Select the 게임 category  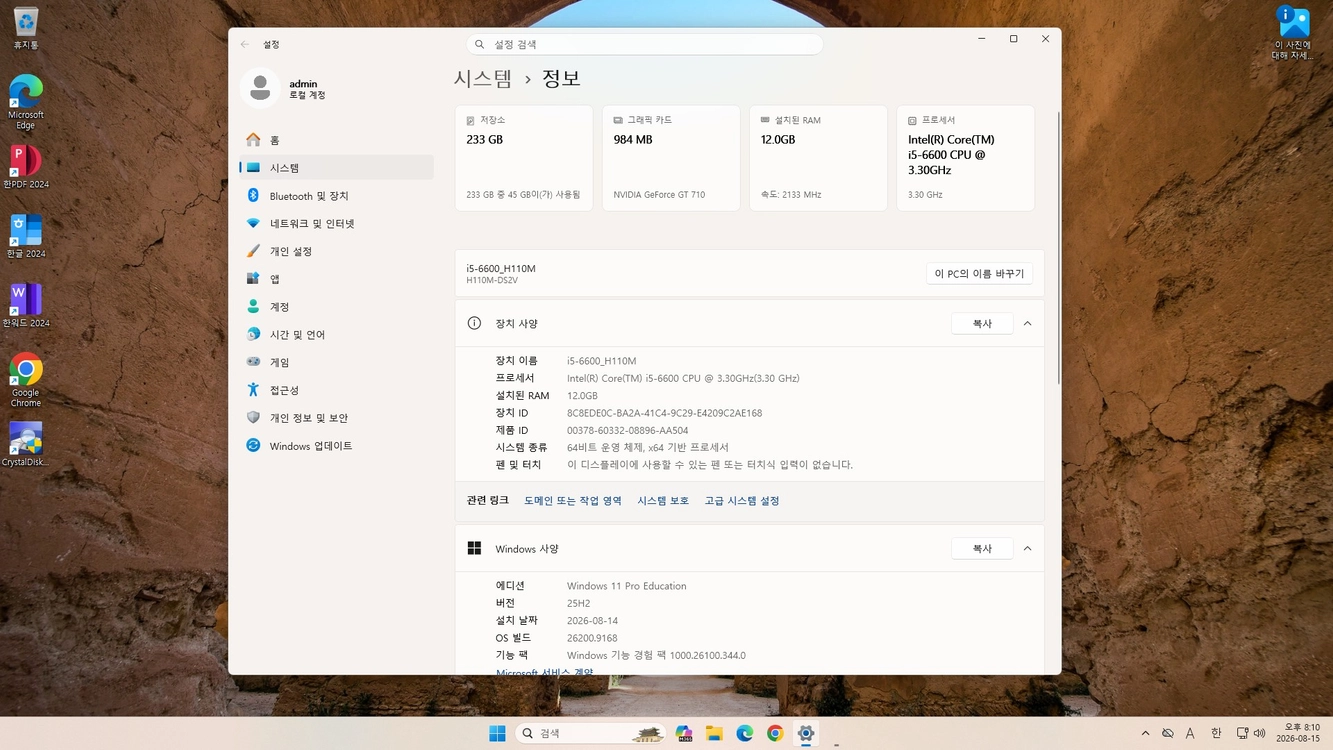click(336, 362)
